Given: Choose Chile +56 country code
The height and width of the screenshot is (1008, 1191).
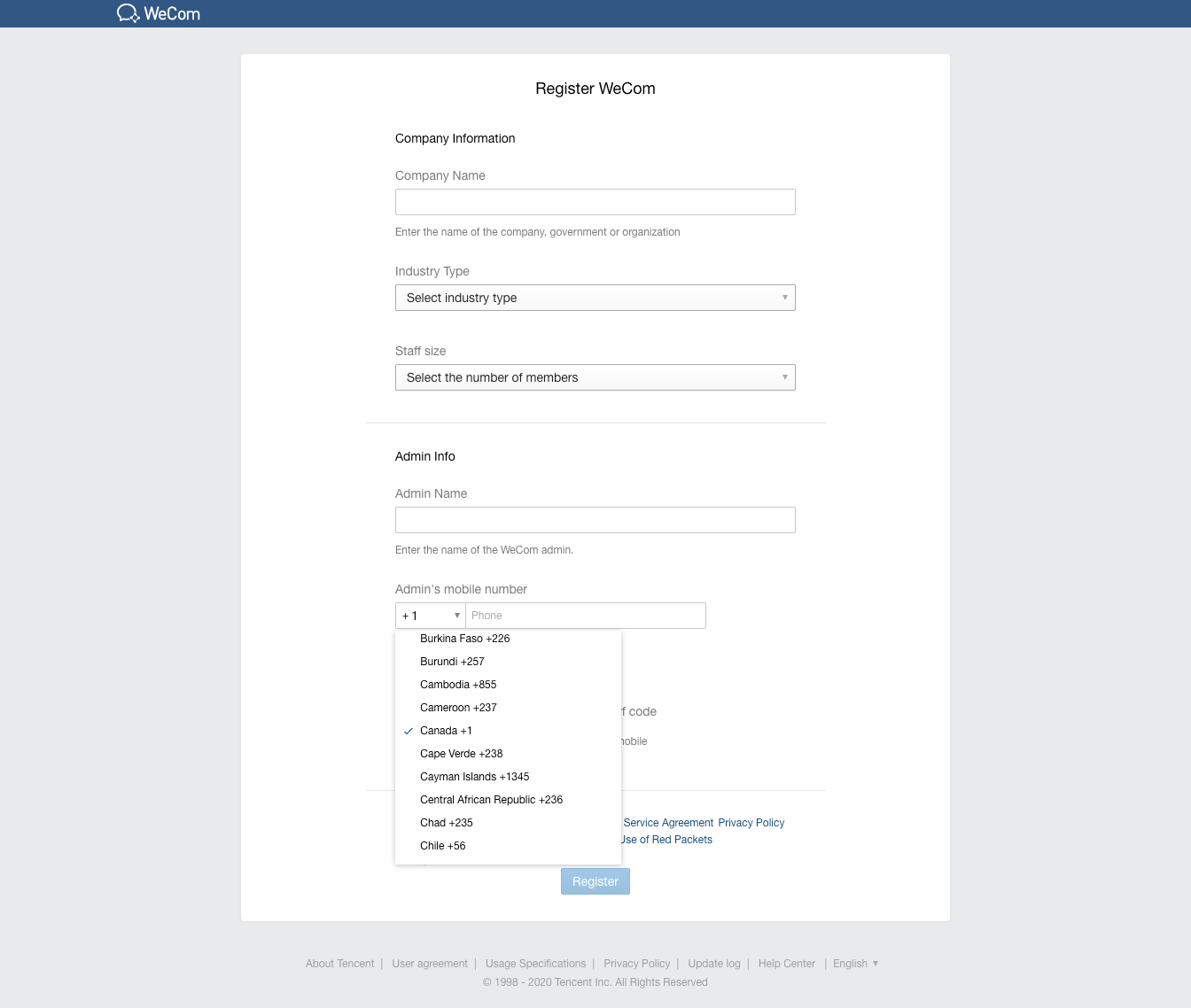Looking at the screenshot, I should click(508, 846).
